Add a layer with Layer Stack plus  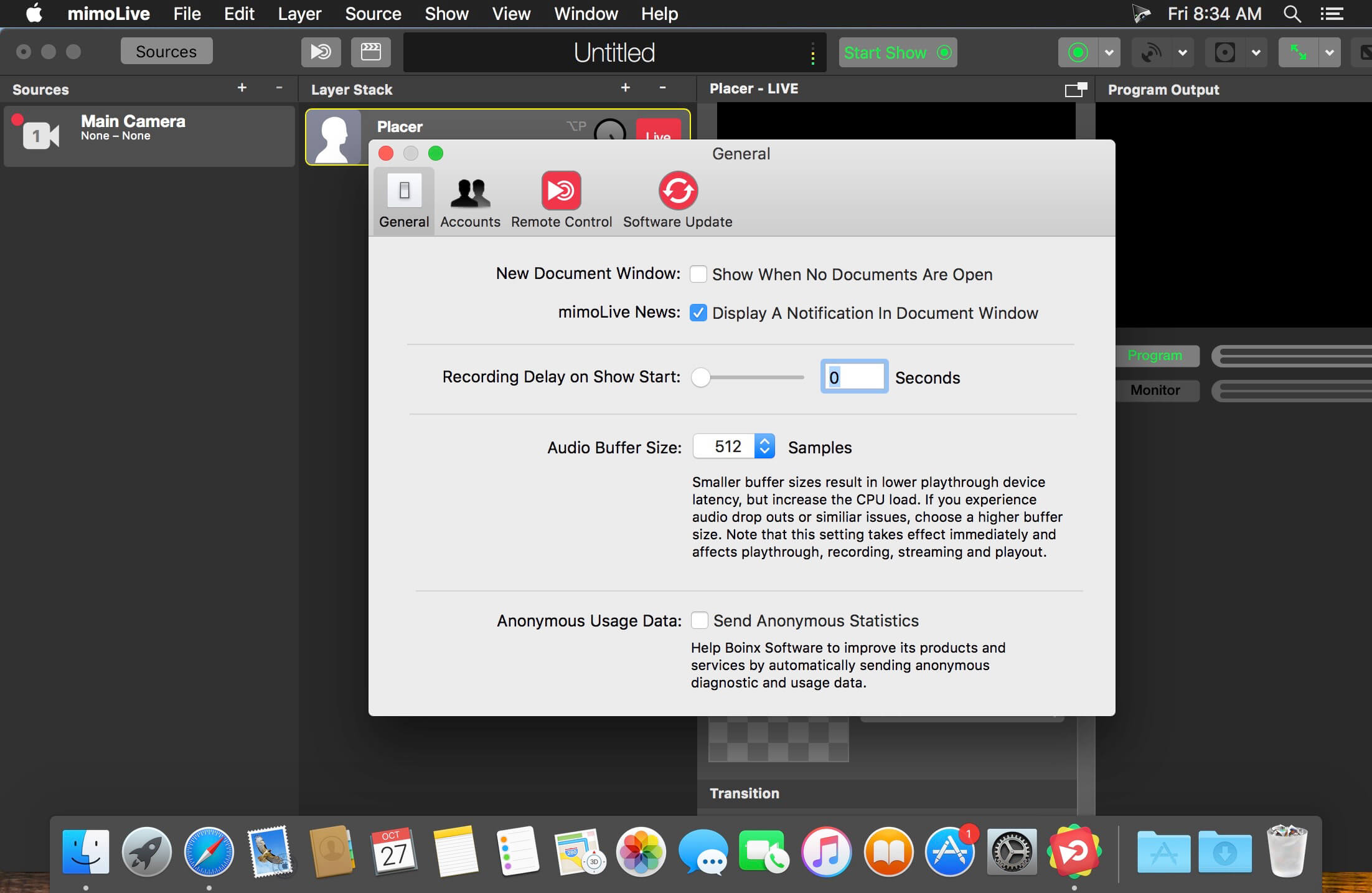[626, 88]
